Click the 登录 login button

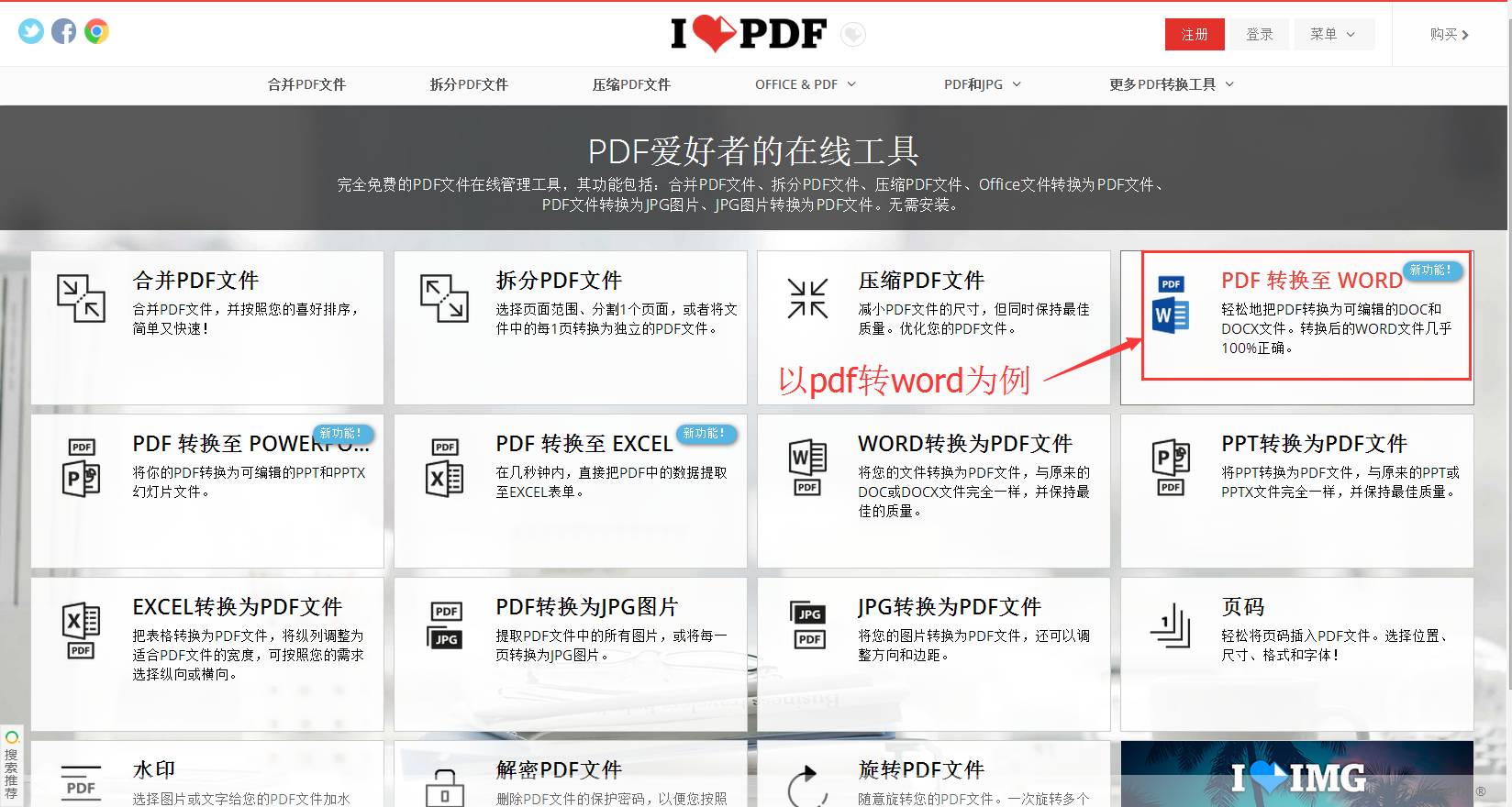tap(1259, 34)
